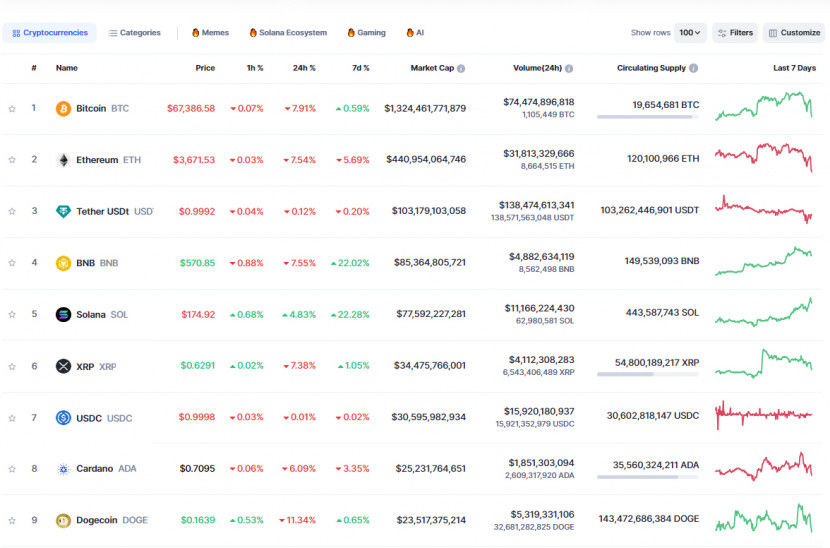
Task: Open the Ethereum ETH coin page
Action: (109, 160)
